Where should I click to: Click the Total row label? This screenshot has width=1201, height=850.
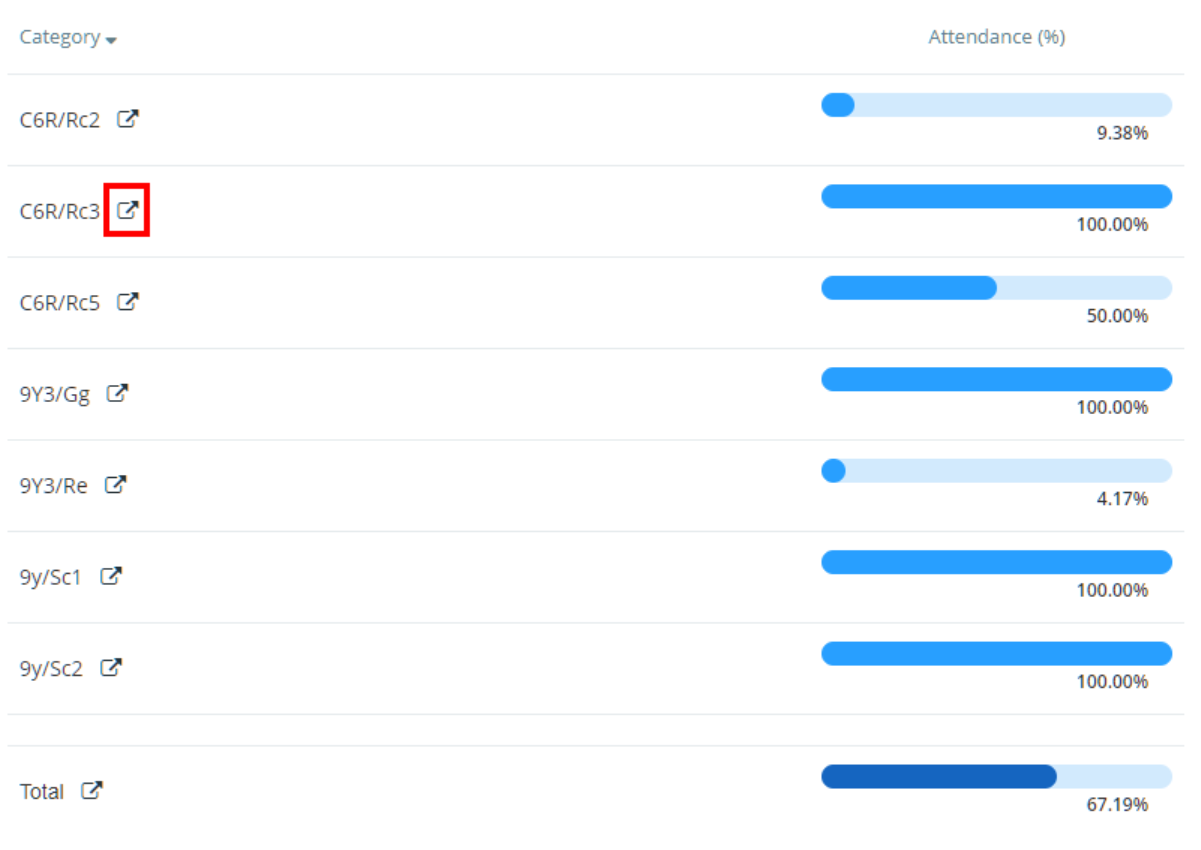tap(44, 790)
